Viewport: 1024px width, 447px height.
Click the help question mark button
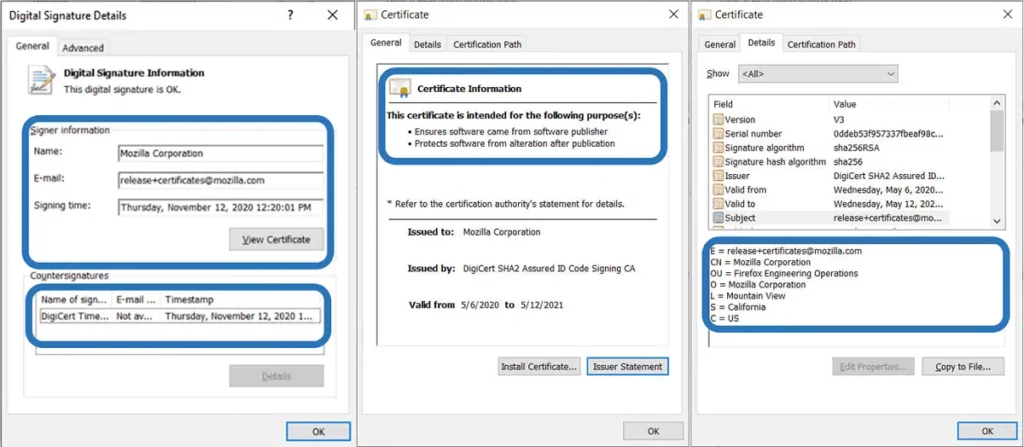[x=291, y=15]
